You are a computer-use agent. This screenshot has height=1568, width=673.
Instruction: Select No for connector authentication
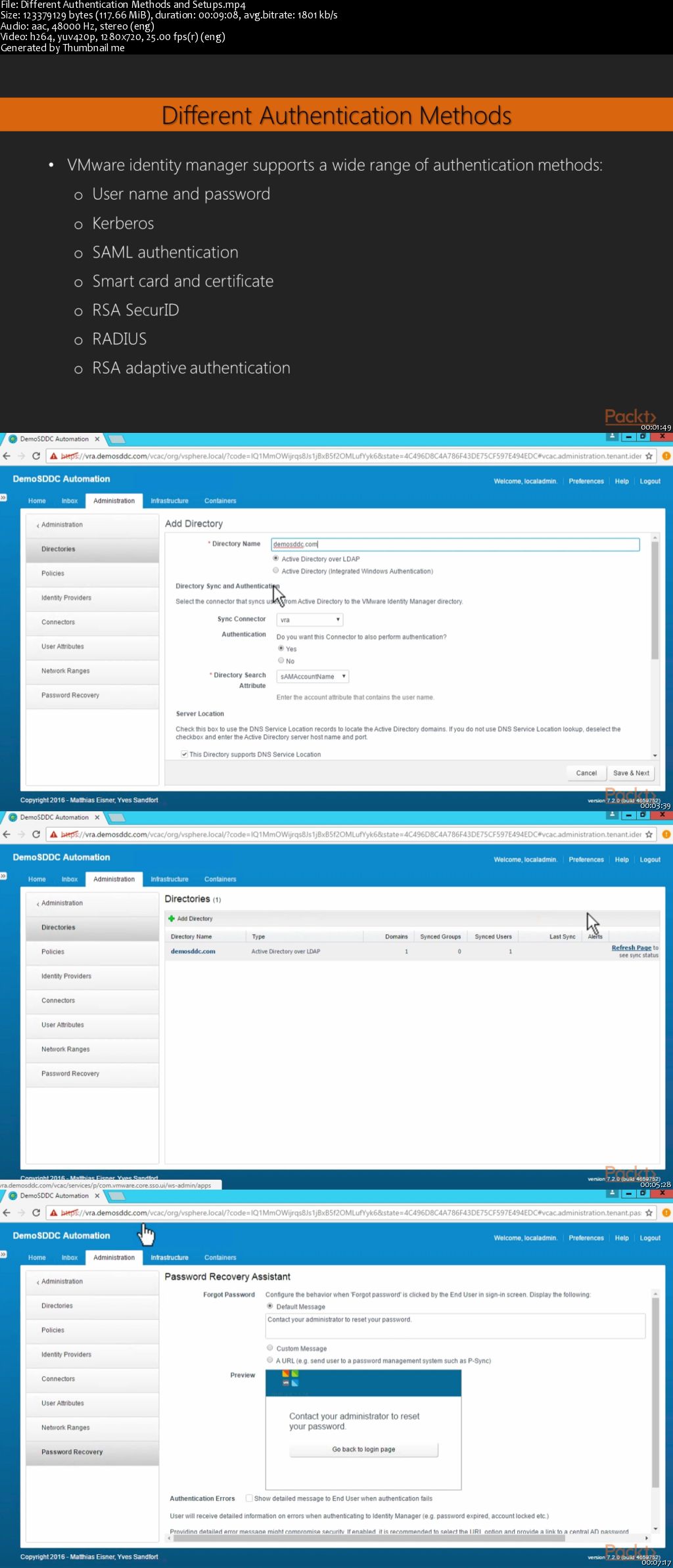click(281, 660)
